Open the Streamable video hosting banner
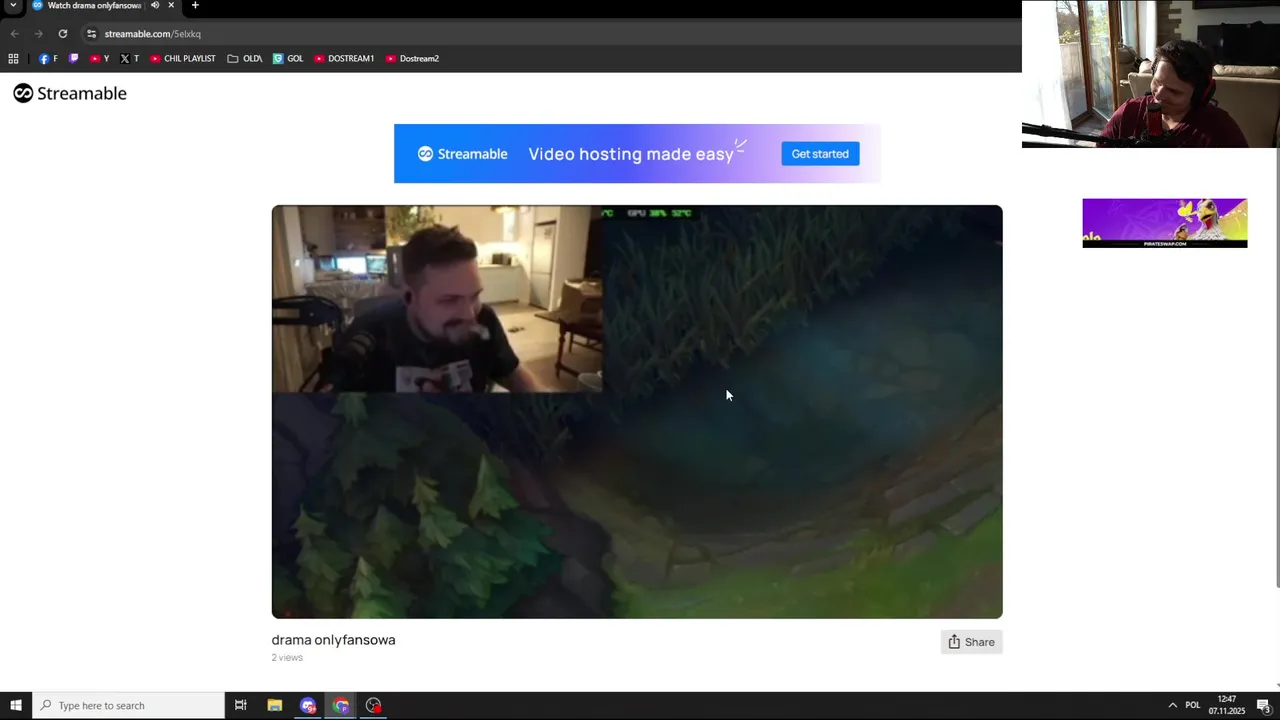1280x720 pixels. coord(637,154)
